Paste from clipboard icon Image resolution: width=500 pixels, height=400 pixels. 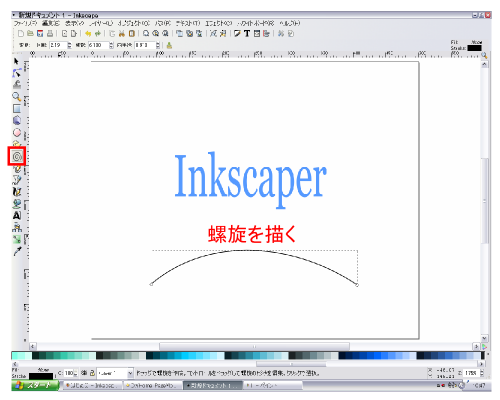pyautogui.click(x=132, y=33)
